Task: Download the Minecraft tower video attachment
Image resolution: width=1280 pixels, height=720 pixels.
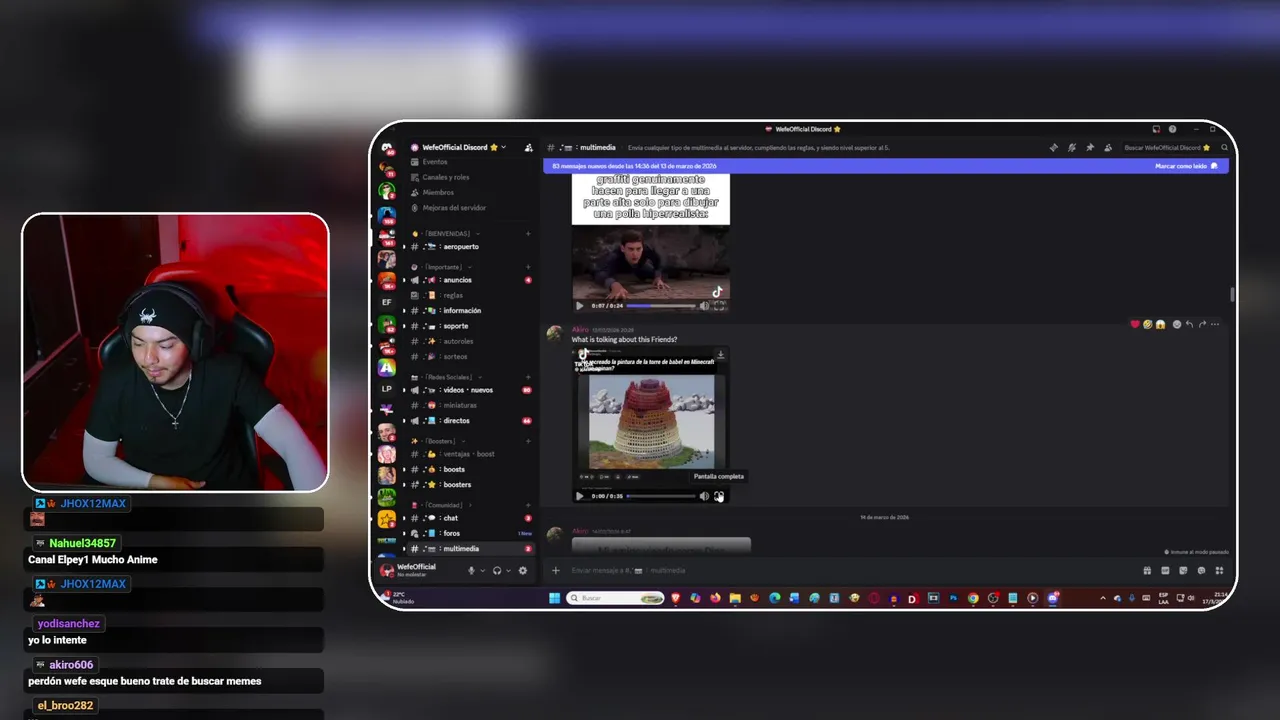Action: tap(720, 354)
